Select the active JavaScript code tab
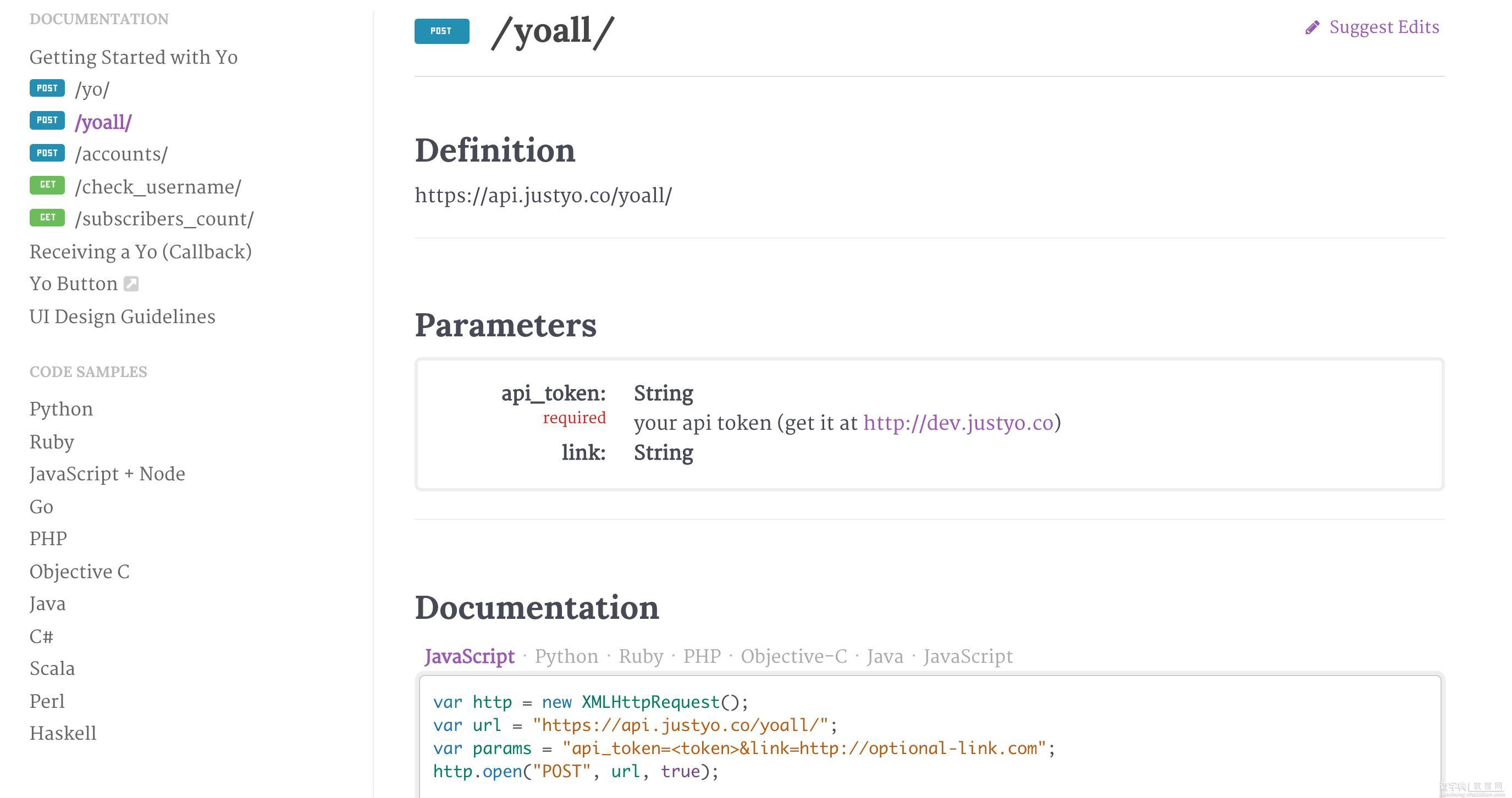1512x798 pixels. click(x=470, y=657)
